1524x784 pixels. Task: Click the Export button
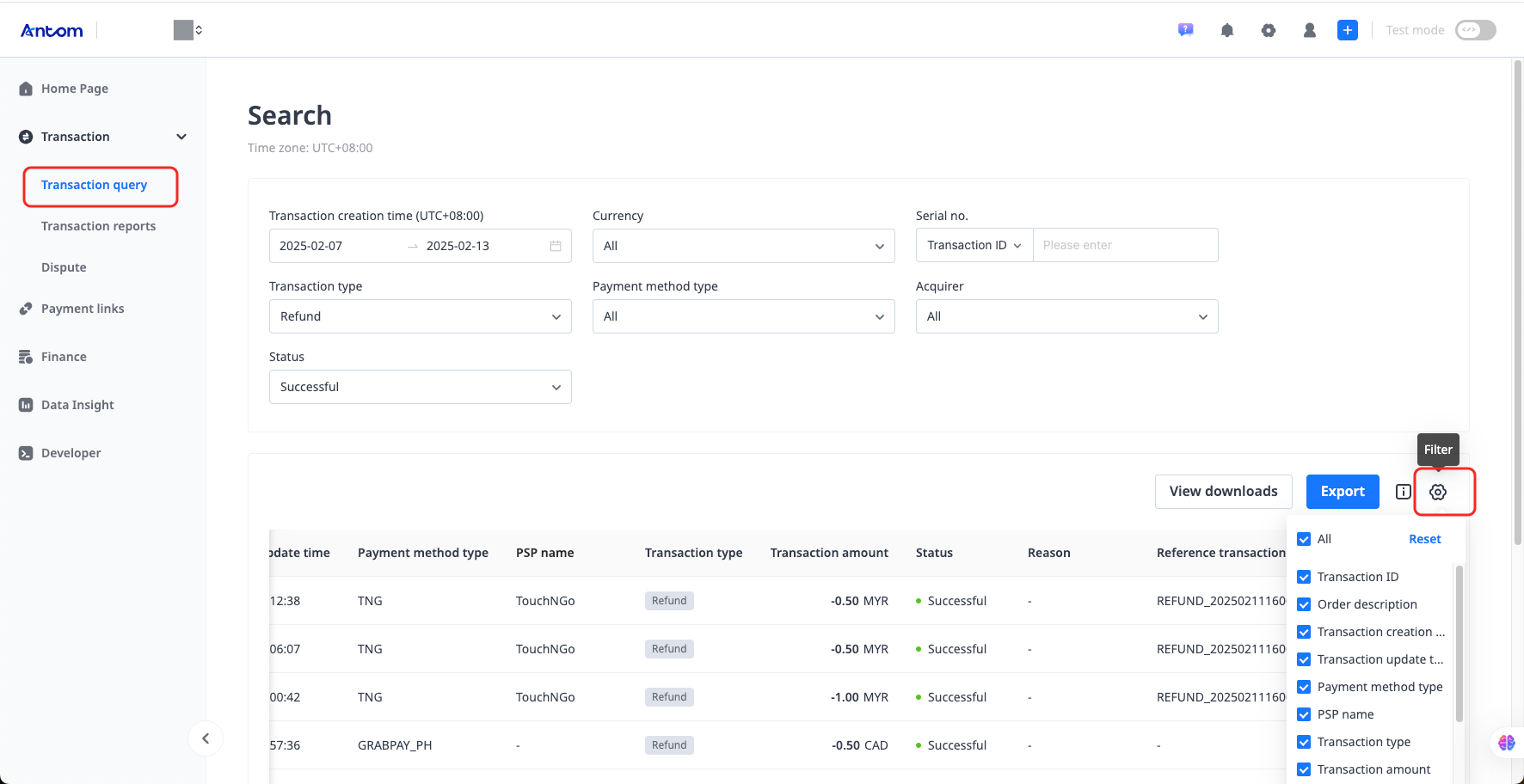click(x=1343, y=492)
